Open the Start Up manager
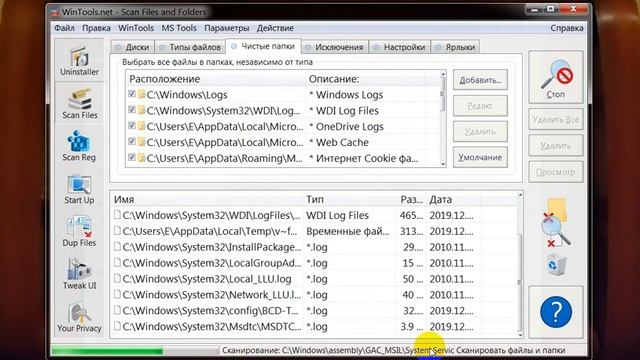 [79, 189]
